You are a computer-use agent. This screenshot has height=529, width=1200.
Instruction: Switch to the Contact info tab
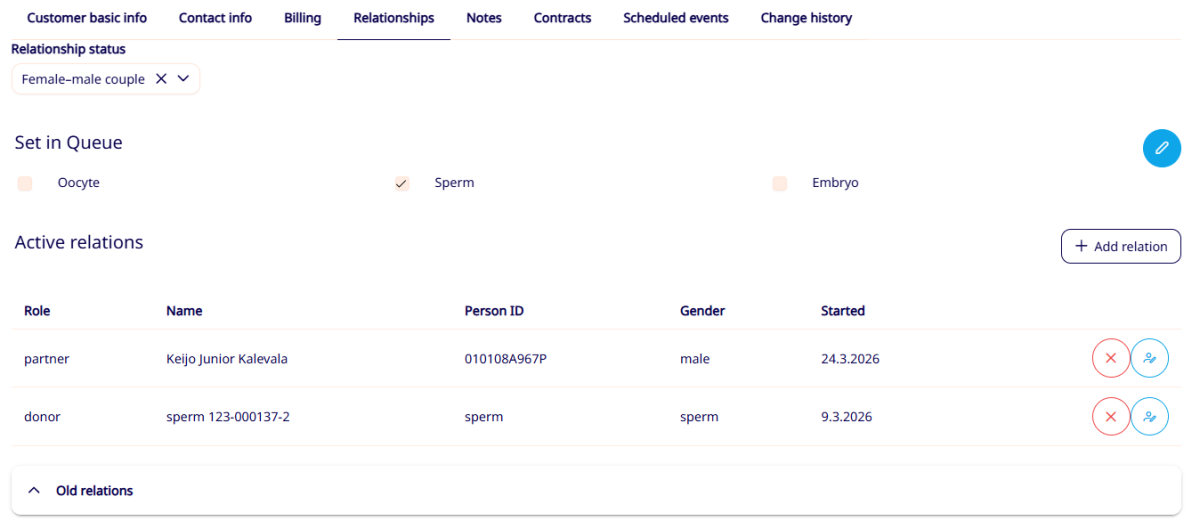pos(215,18)
